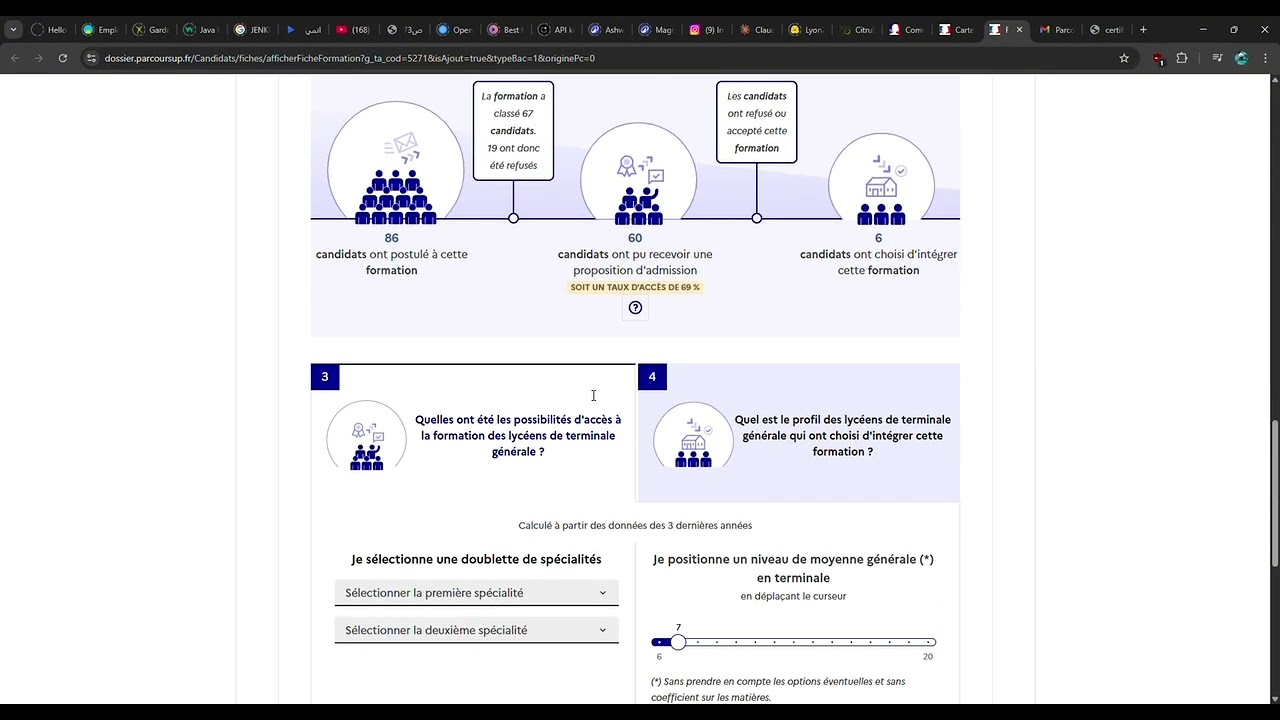Click 'Calculé à partir des données' text
Image resolution: width=1280 pixels, height=720 pixels.
tap(635, 526)
